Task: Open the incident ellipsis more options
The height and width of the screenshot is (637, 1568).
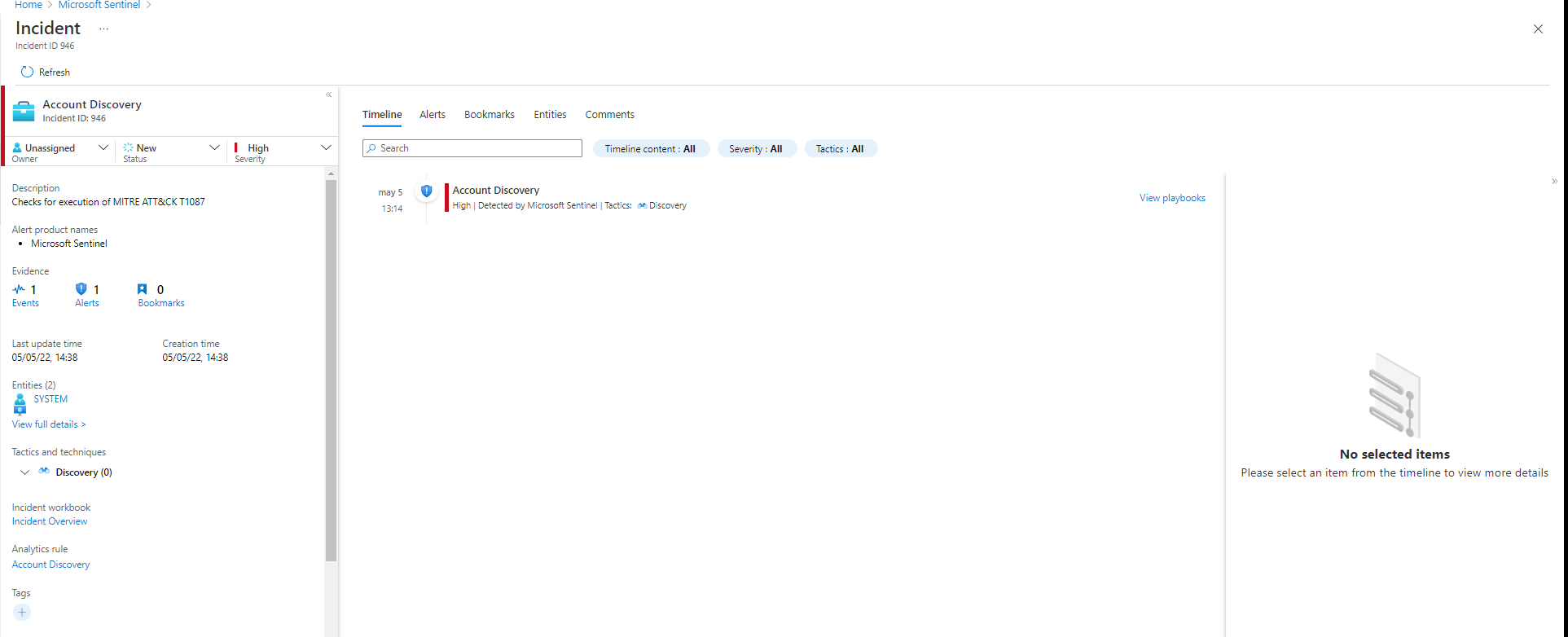Action: pos(103,29)
